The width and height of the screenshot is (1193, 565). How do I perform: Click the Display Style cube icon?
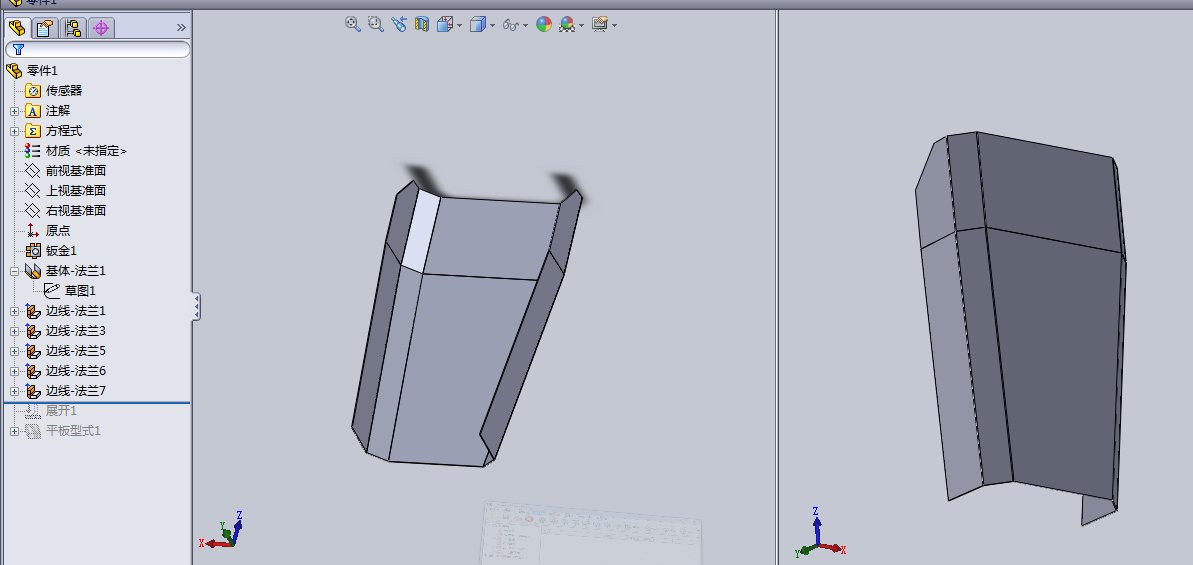point(478,24)
